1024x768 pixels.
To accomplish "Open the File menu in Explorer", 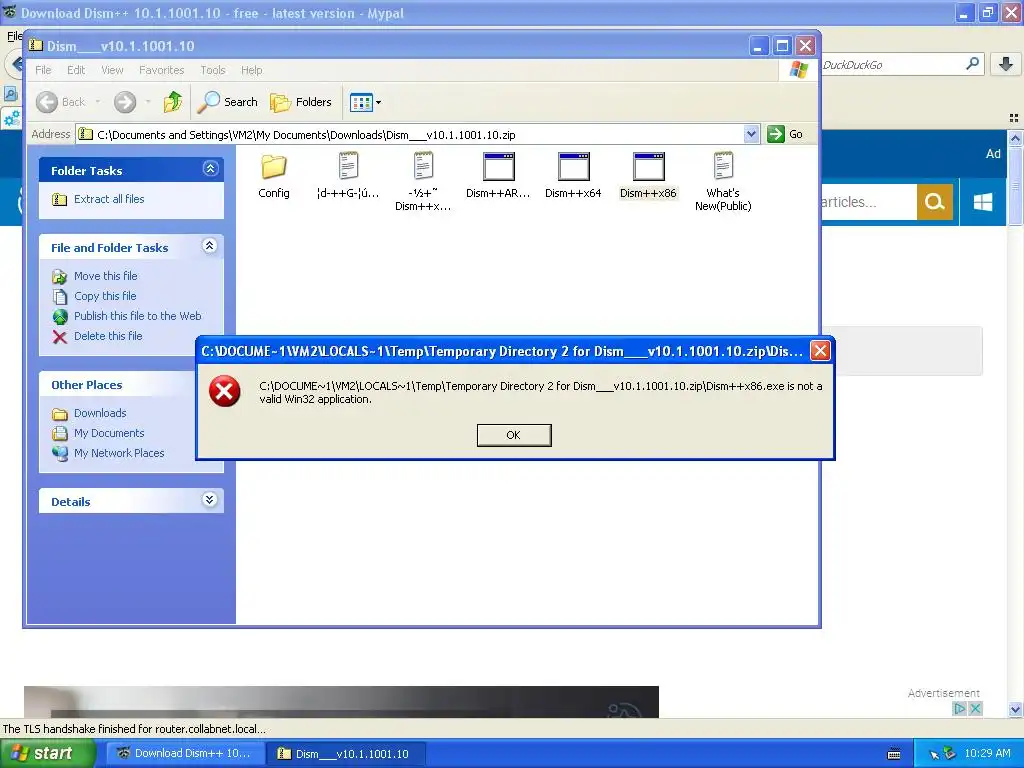I will pos(43,70).
